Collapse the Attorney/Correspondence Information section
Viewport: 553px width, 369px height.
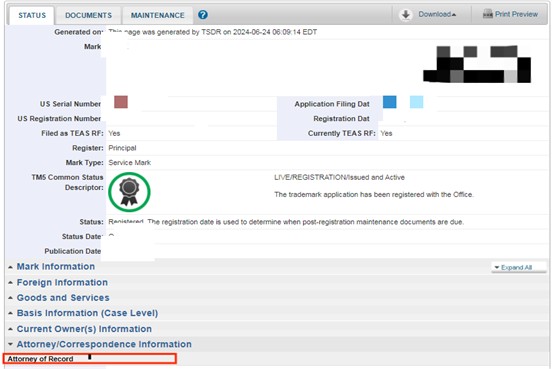click(x=104, y=344)
